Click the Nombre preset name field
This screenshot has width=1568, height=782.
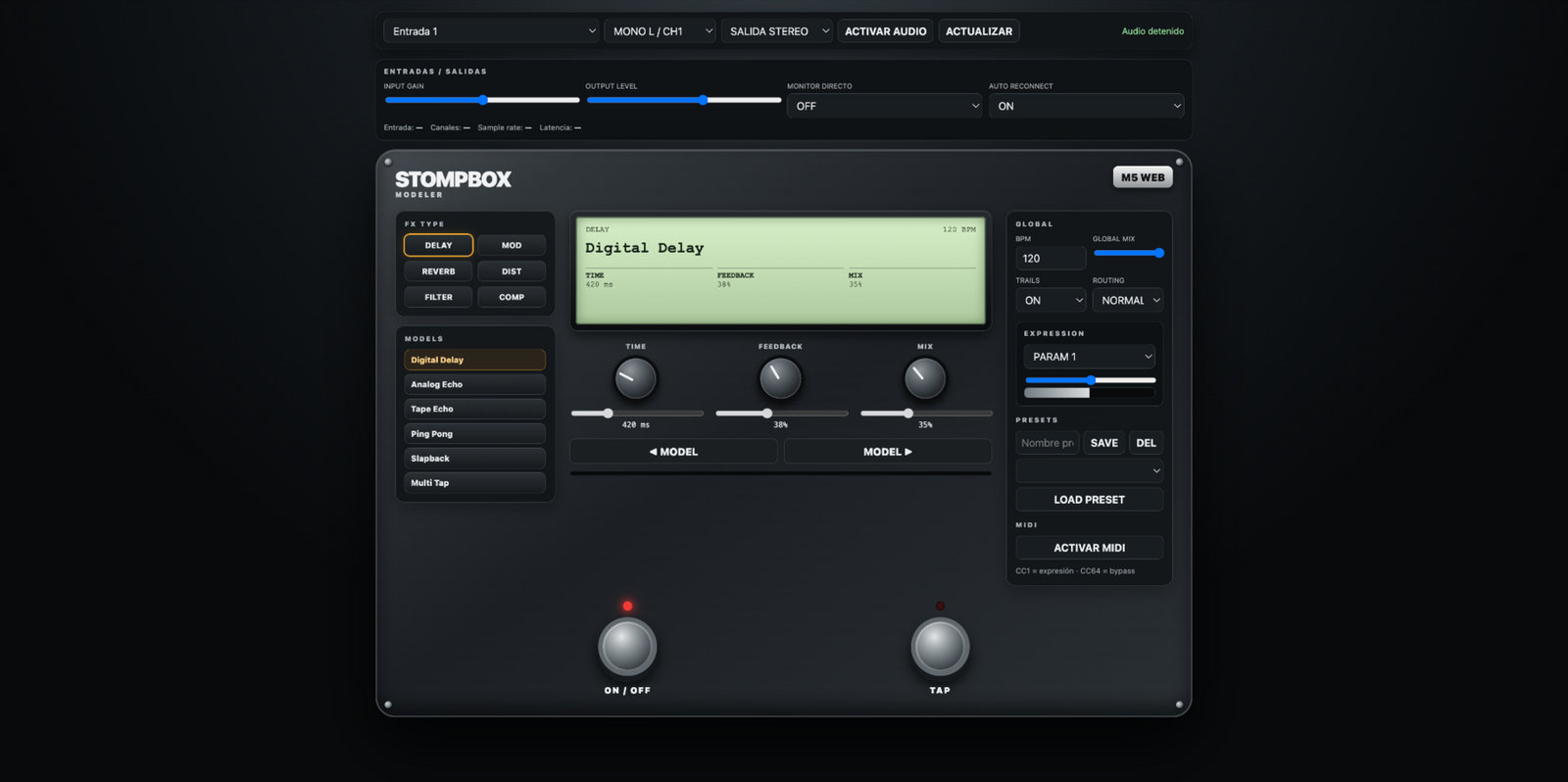[1048, 443]
